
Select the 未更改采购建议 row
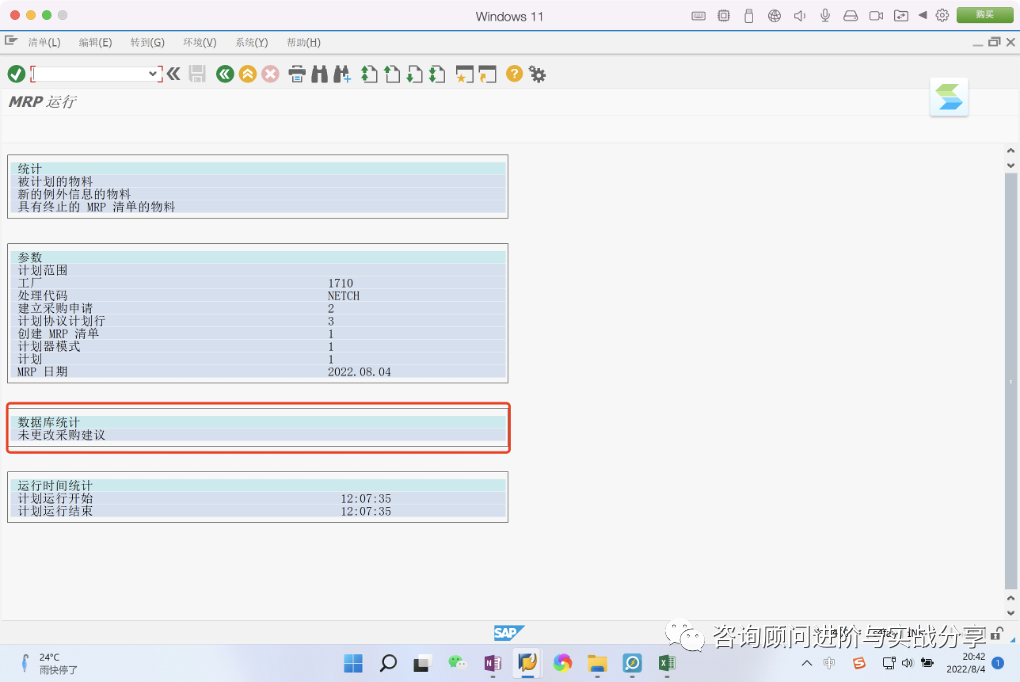tap(258, 435)
